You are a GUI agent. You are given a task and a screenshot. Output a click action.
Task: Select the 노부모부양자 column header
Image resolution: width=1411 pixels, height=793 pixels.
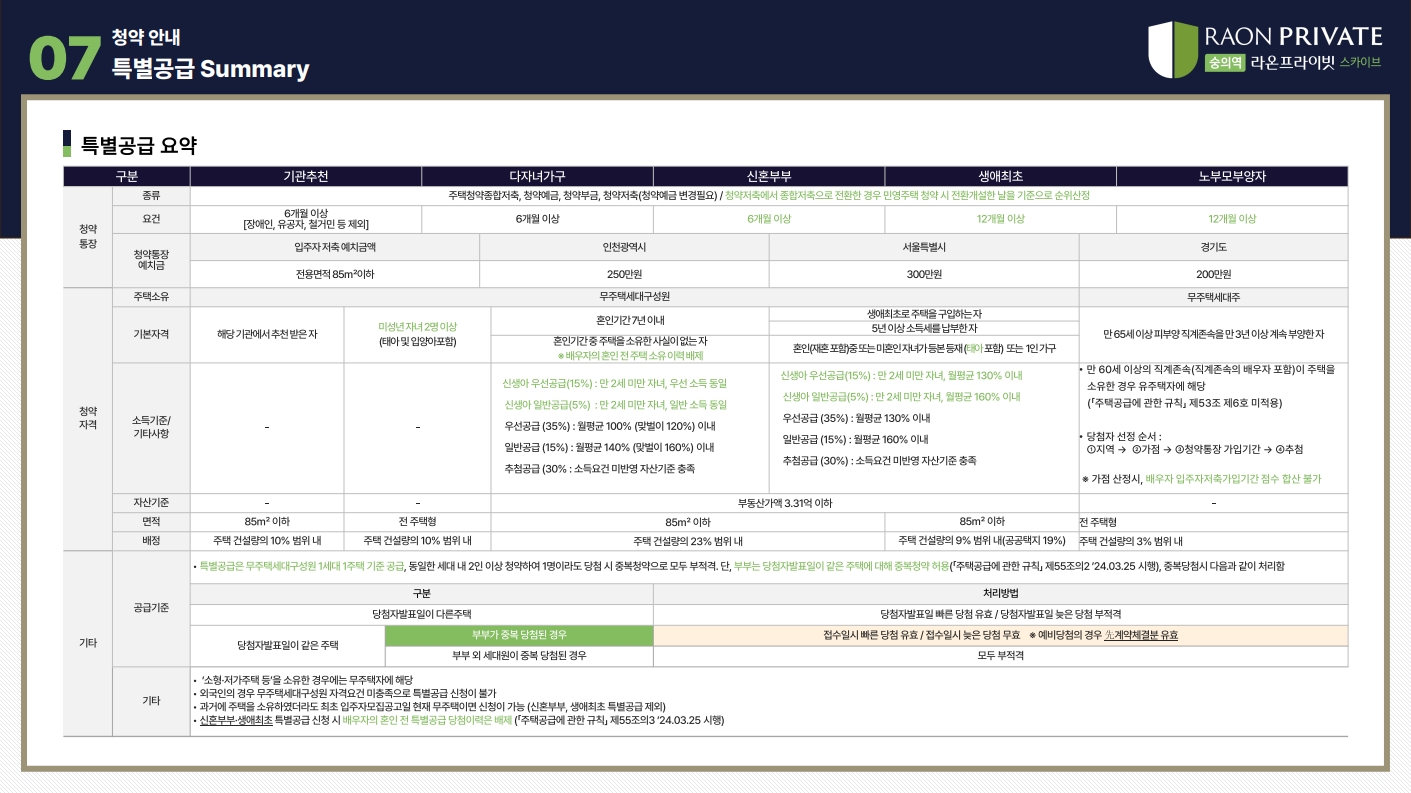tap(1231, 176)
